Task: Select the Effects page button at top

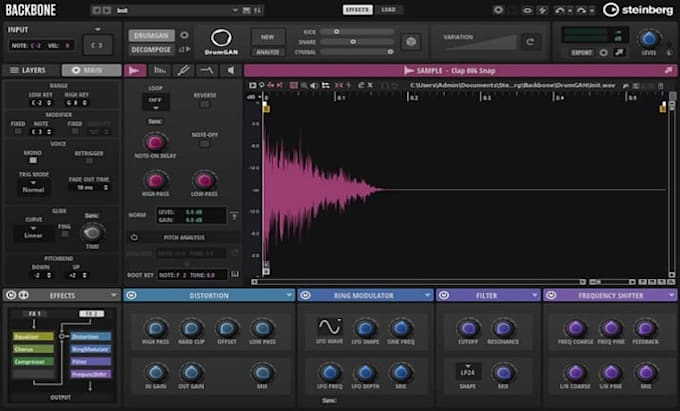Action: (357, 10)
